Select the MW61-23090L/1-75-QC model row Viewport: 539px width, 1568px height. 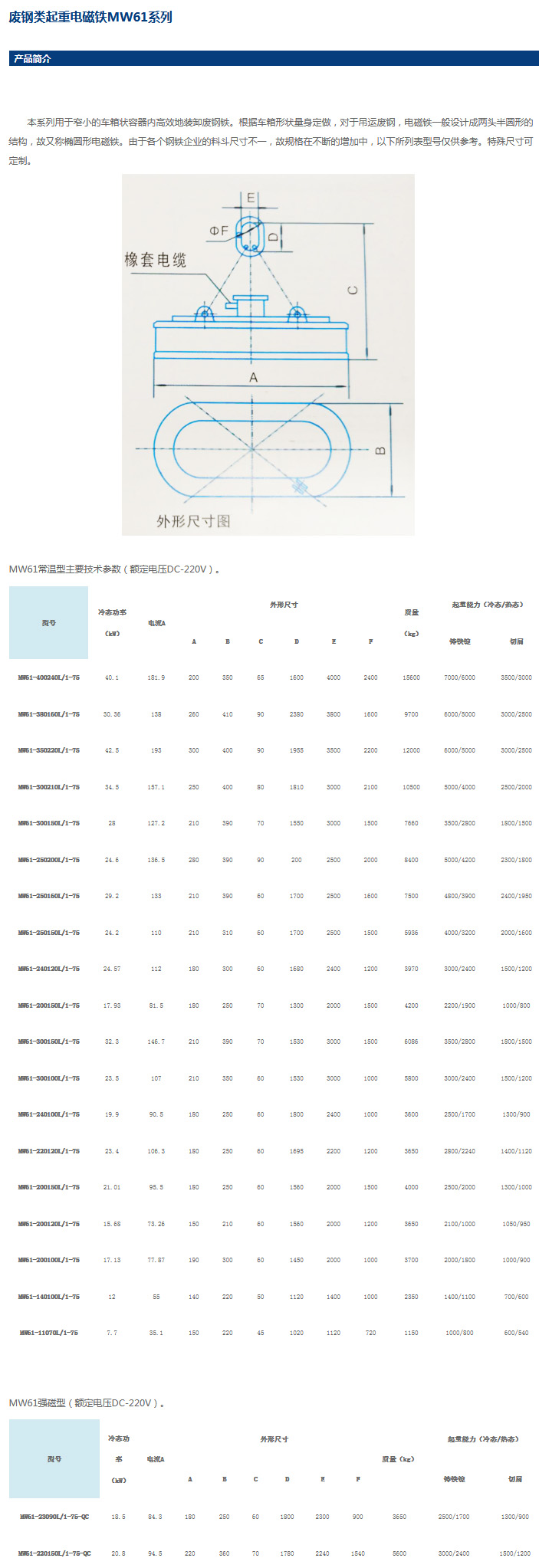[54, 1517]
